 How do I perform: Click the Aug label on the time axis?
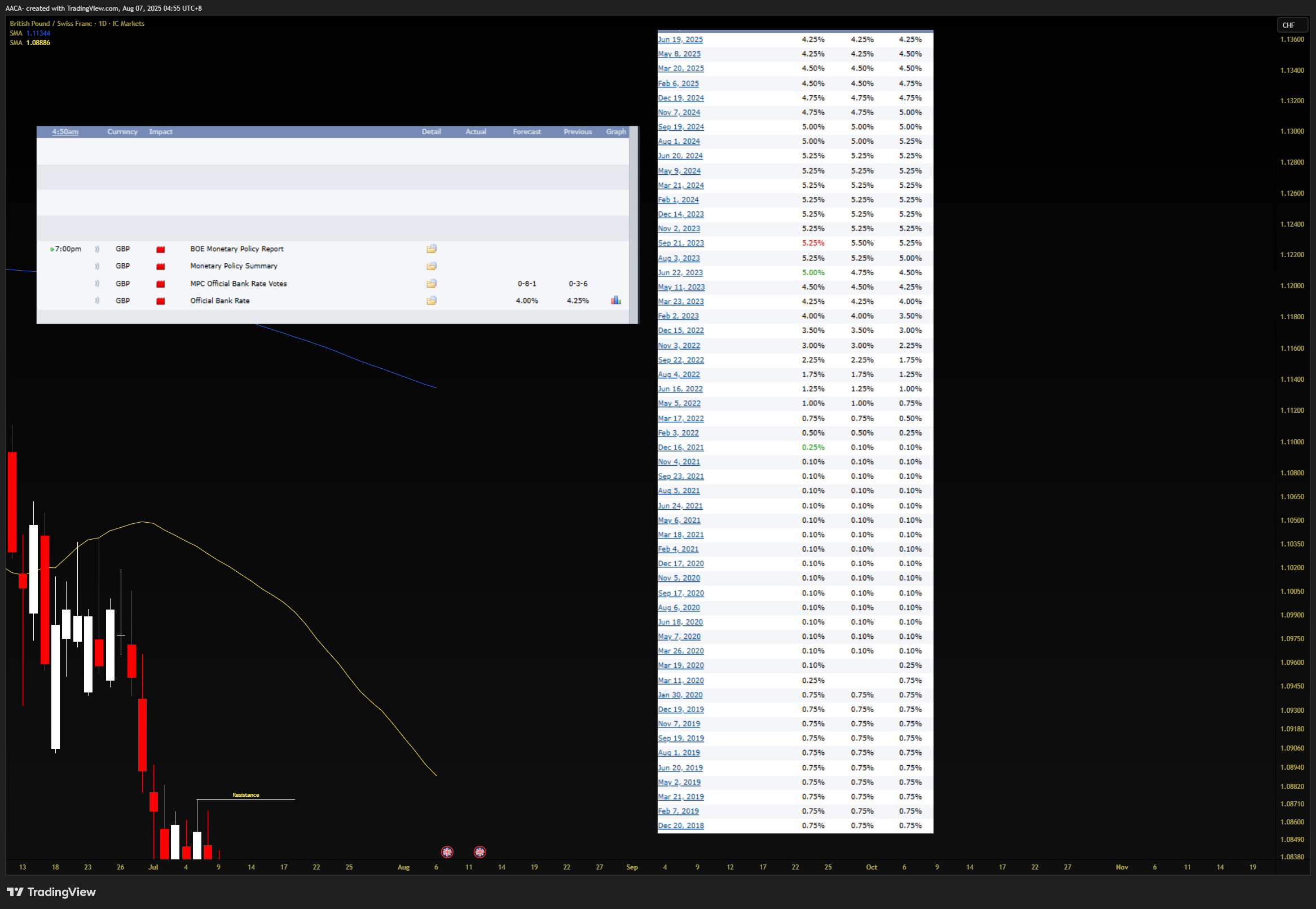[403, 867]
